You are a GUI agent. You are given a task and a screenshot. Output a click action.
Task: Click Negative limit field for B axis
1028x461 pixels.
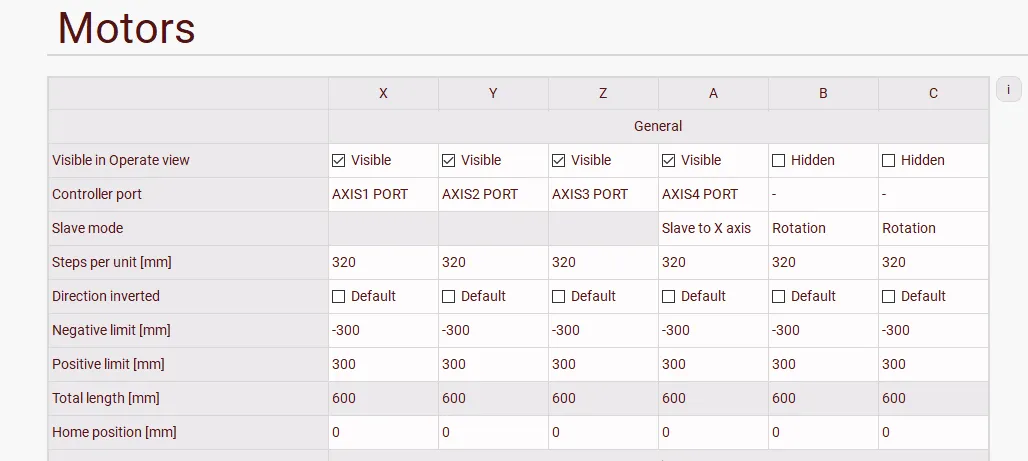click(x=824, y=331)
